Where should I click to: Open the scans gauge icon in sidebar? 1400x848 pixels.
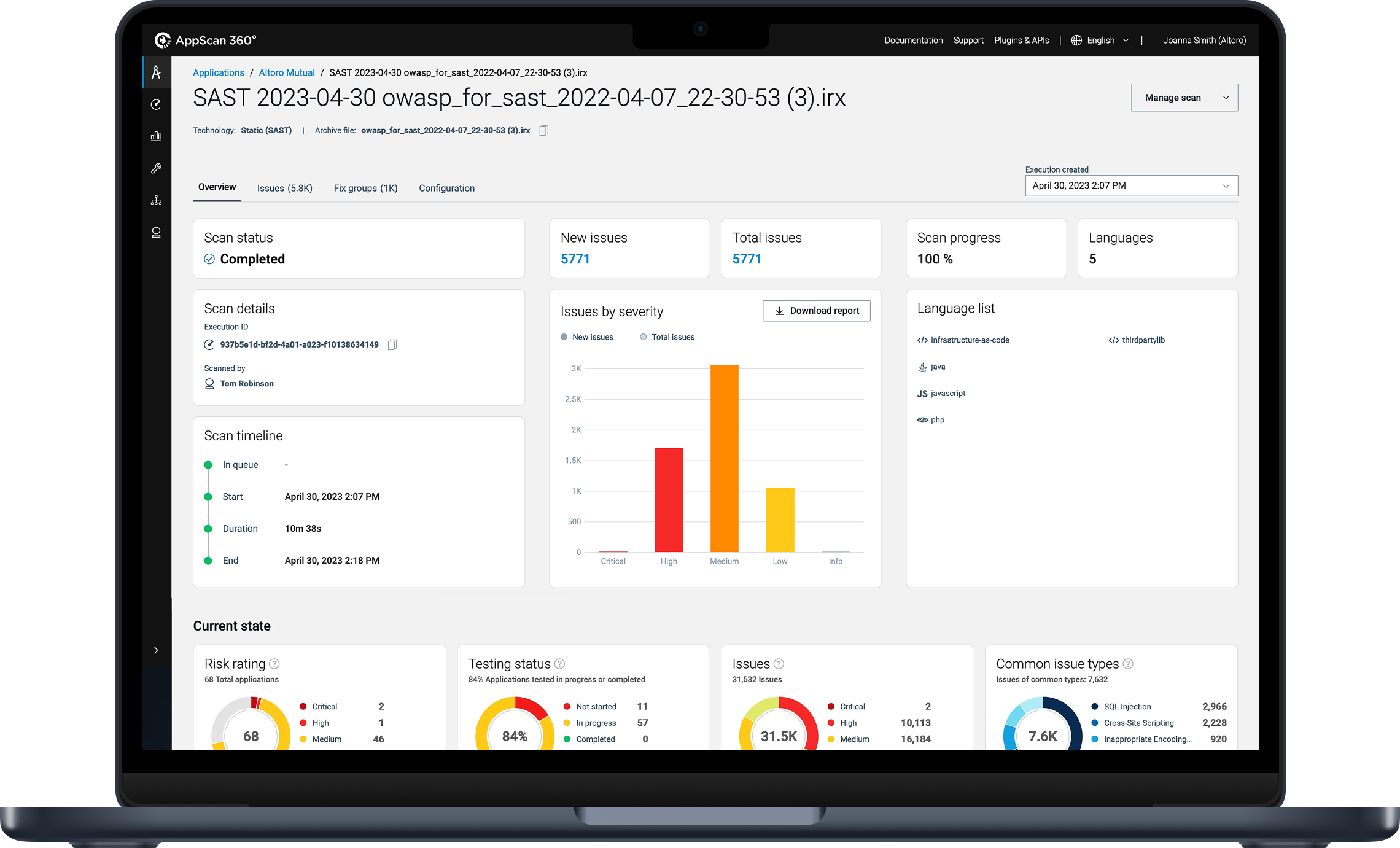(x=156, y=104)
